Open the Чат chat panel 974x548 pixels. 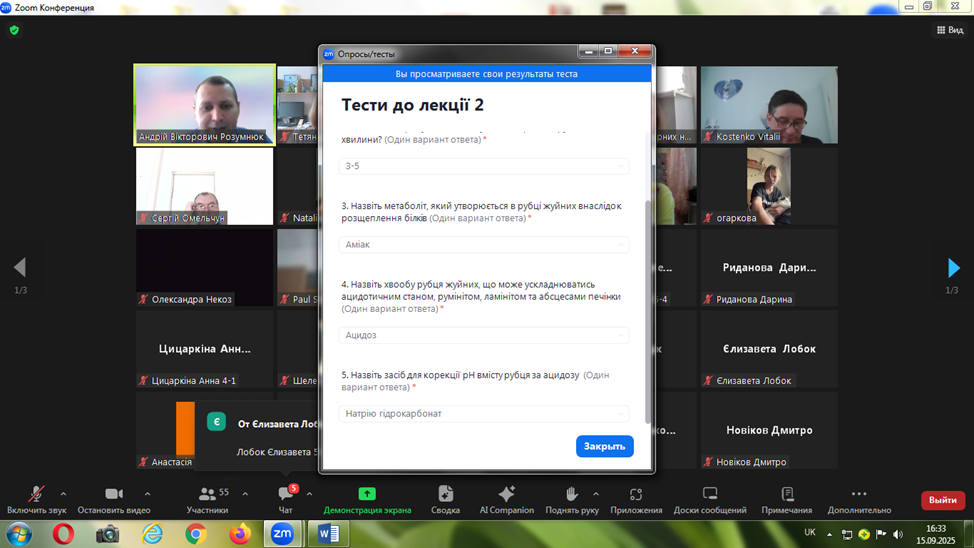coord(286,500)
